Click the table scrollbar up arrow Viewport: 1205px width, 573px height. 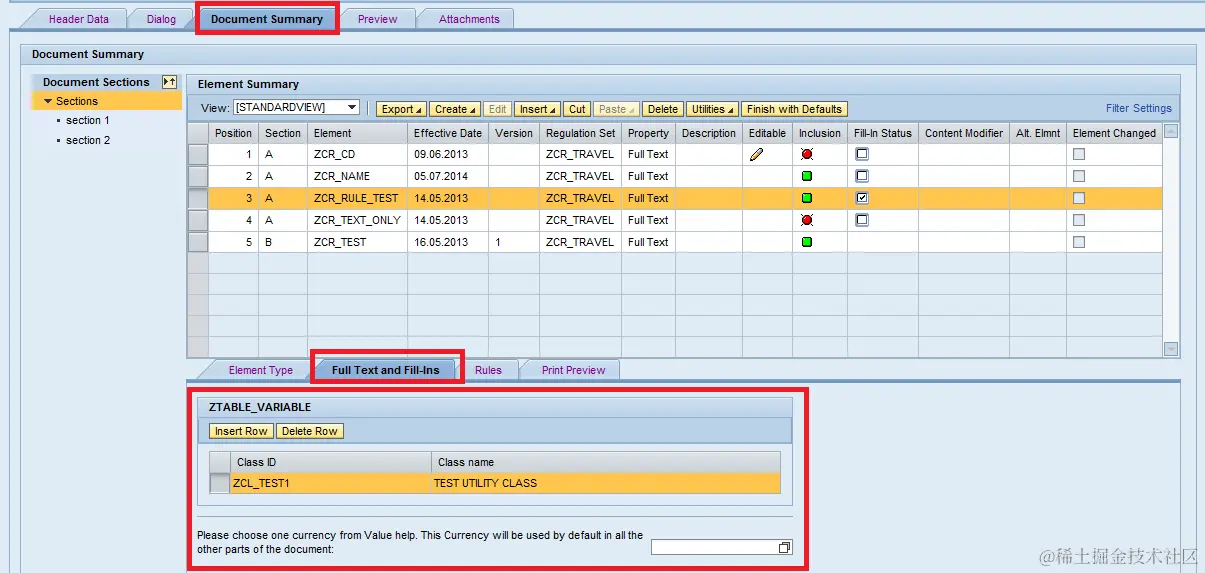point(1171,131)
